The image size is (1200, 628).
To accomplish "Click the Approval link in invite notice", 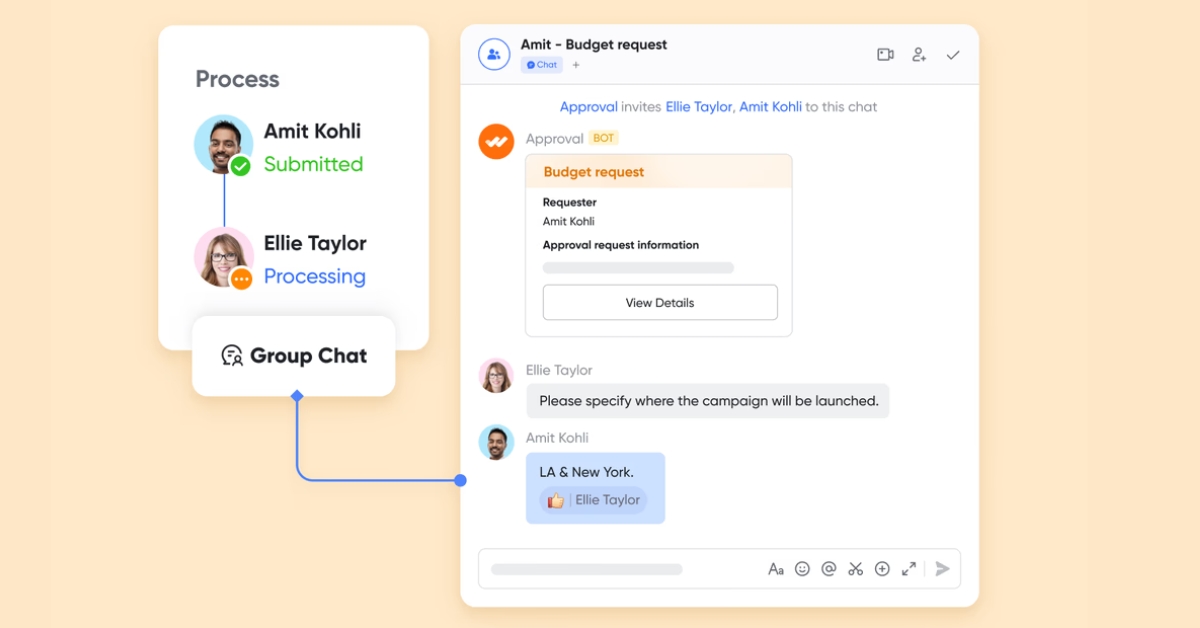I will click(588, 107).
